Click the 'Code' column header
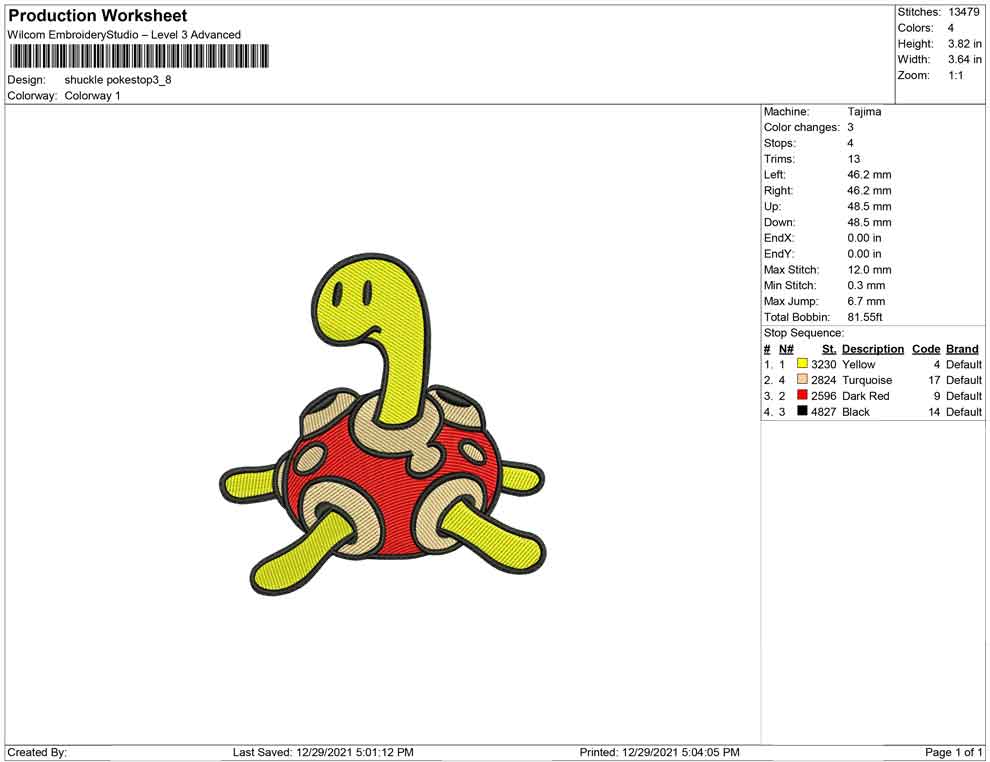 point(926,349)
